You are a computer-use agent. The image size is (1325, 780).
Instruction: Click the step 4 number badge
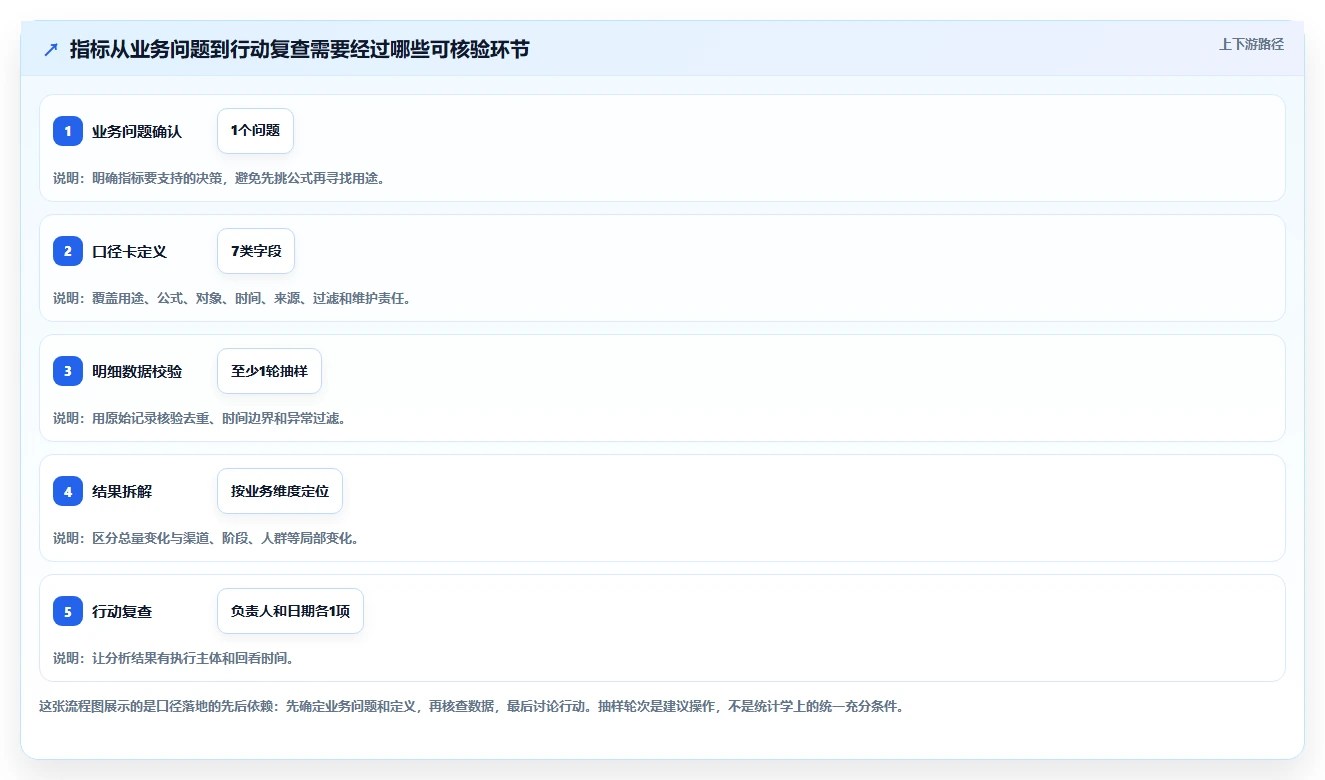coord(68,491)
